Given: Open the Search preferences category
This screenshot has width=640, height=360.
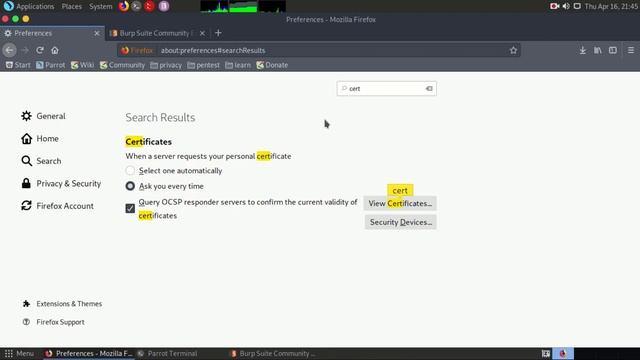Looking at the screenshot, I should pyautogui.click(x=41, y=161).
